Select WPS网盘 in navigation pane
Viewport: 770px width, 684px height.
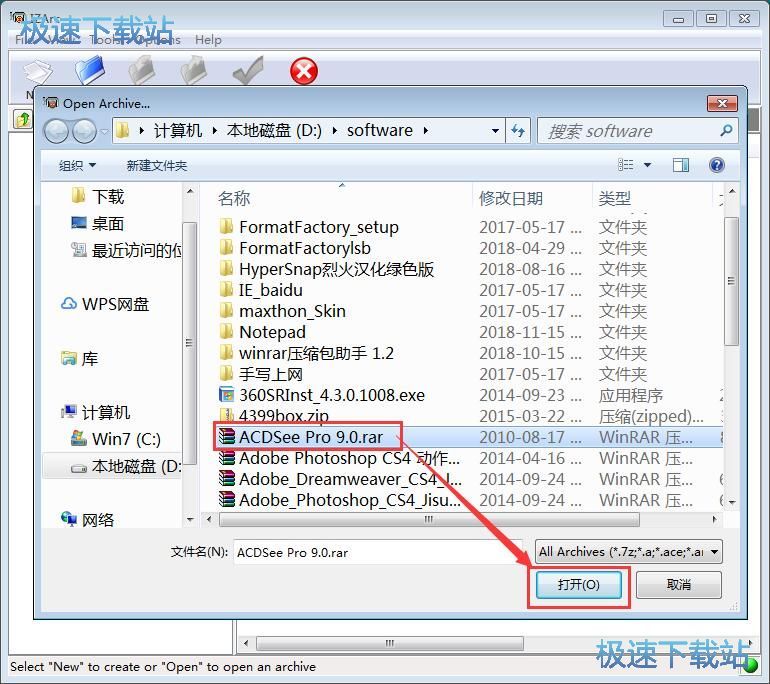click(105, 304)
